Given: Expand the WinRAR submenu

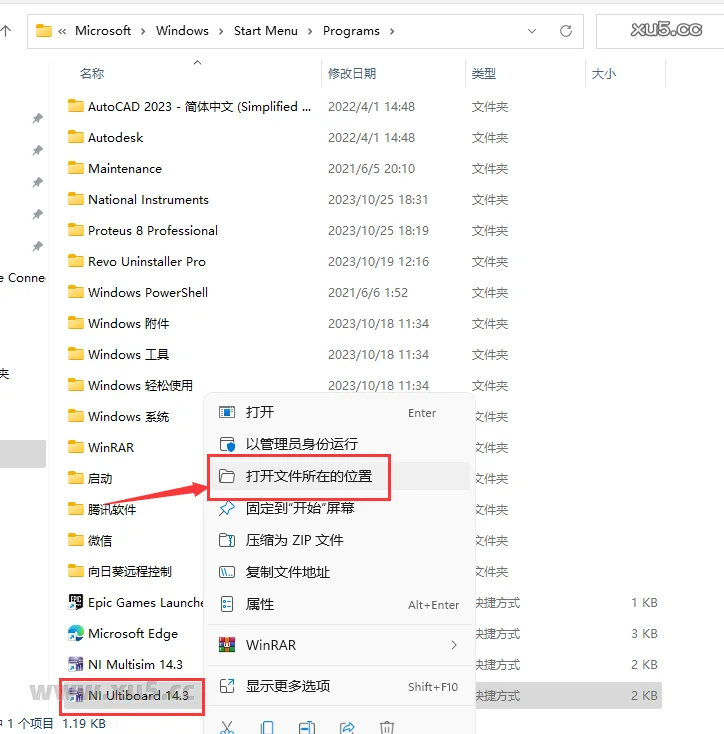Looking at the screenshot, I should 339,645.
